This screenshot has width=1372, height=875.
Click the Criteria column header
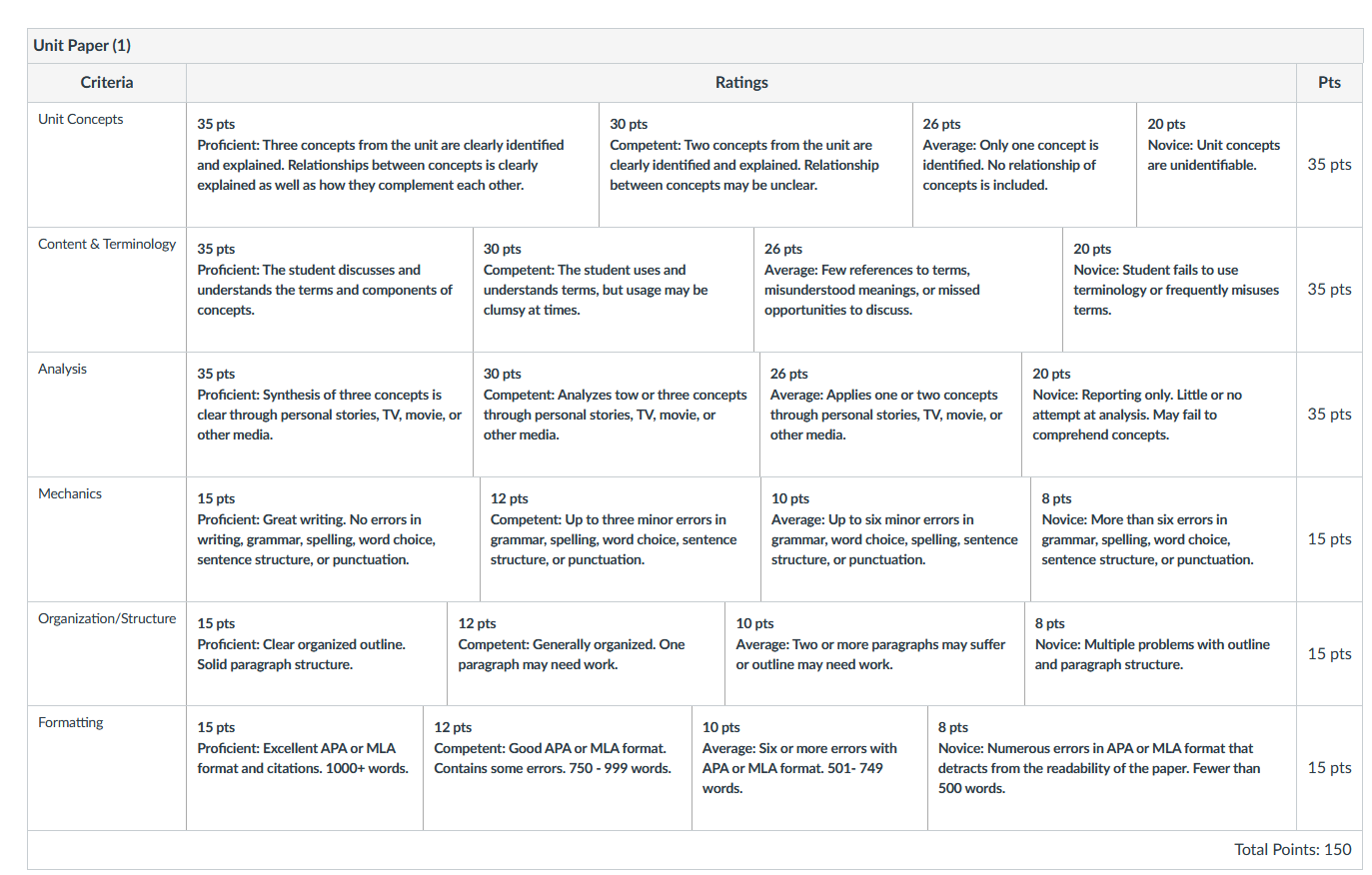[x=107, y=83]
